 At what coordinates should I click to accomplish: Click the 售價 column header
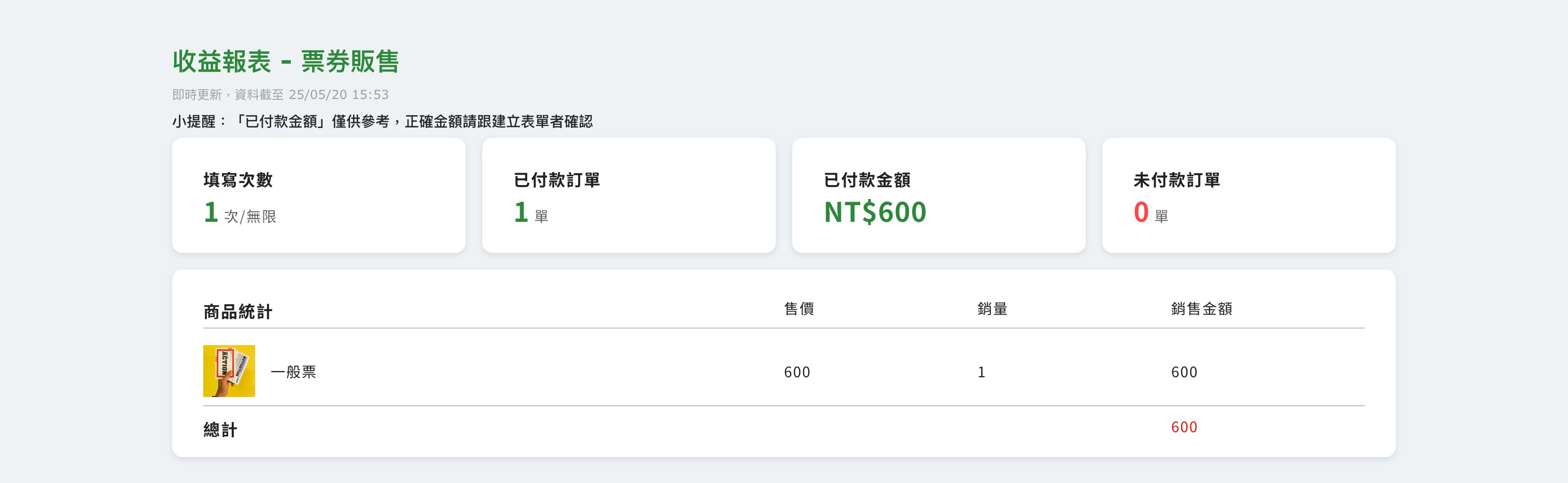coord(799,309)
